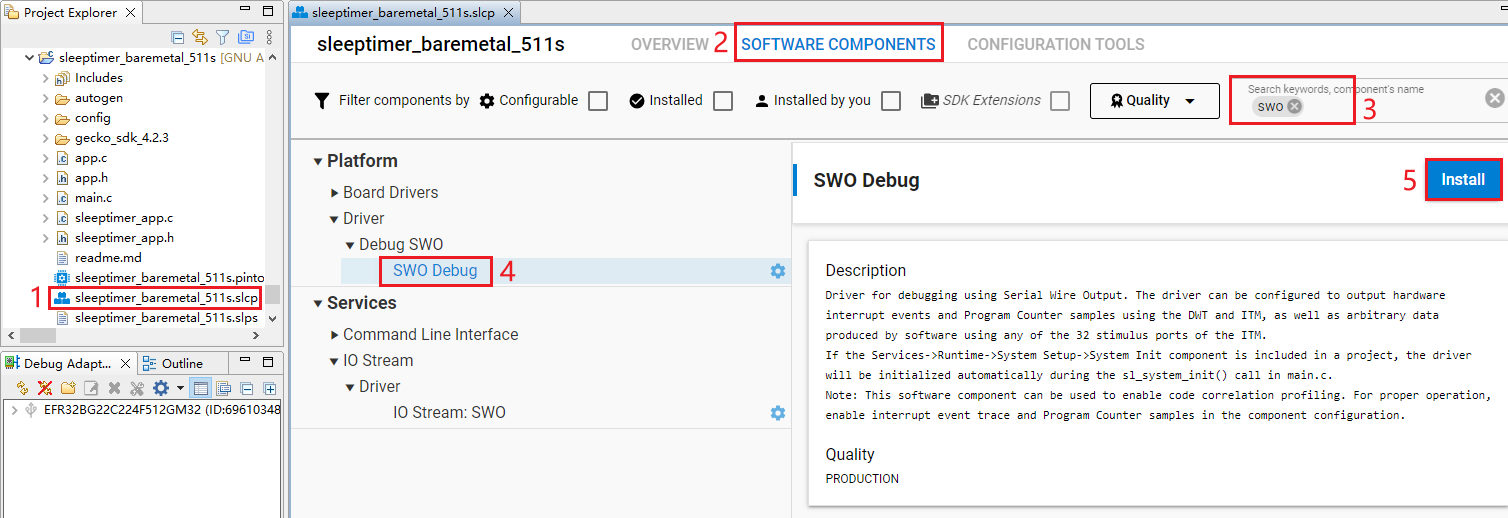This screenshot has height=518, width=1508.
Task: Open configuration gear for SWO Debug row
Action: 778,271
